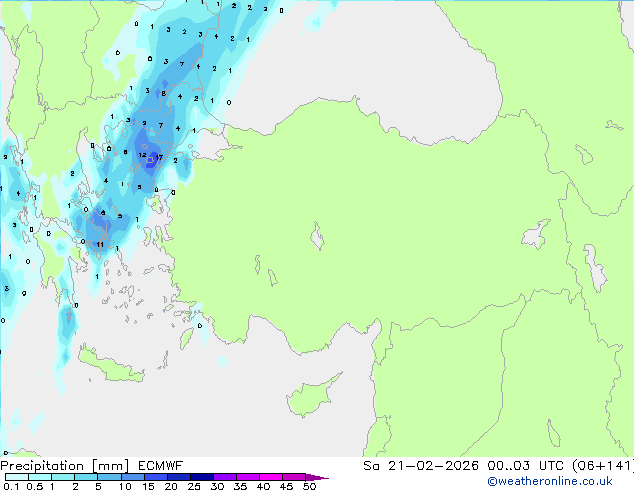Click the 5–10 mm legend color box

click(109, 477)
